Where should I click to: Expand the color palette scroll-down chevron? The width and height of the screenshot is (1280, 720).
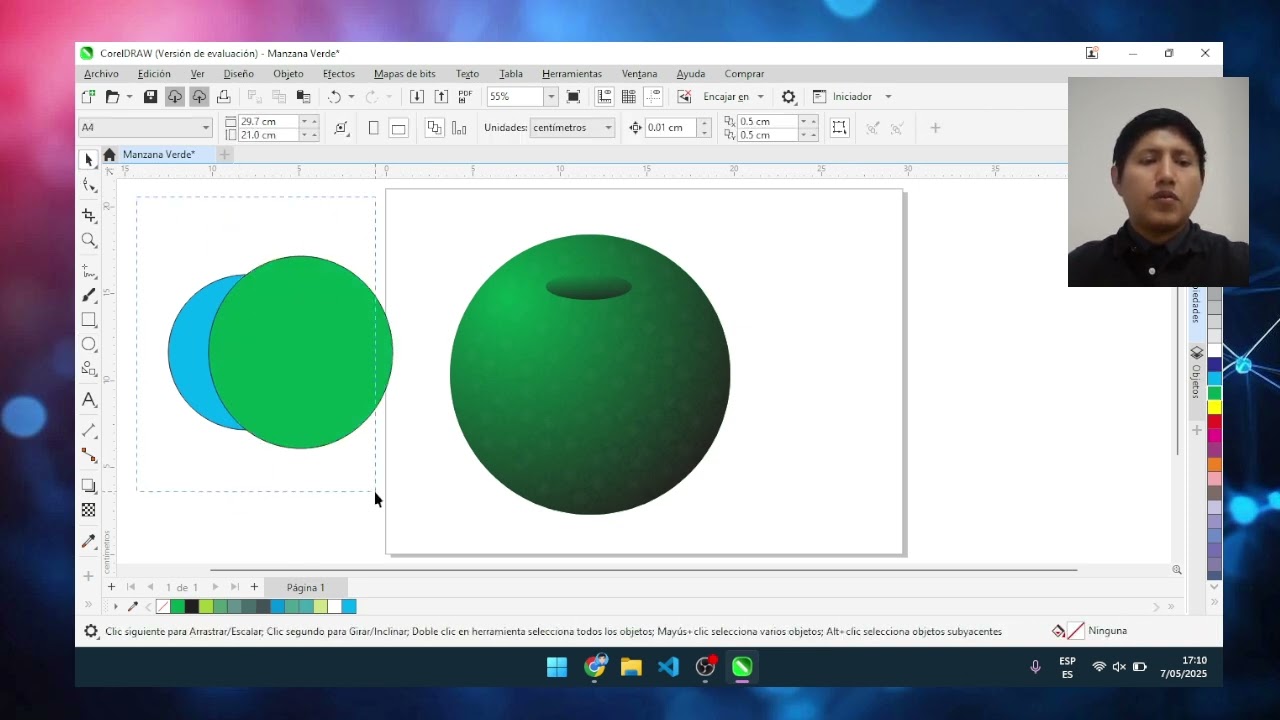(1215, 588)
